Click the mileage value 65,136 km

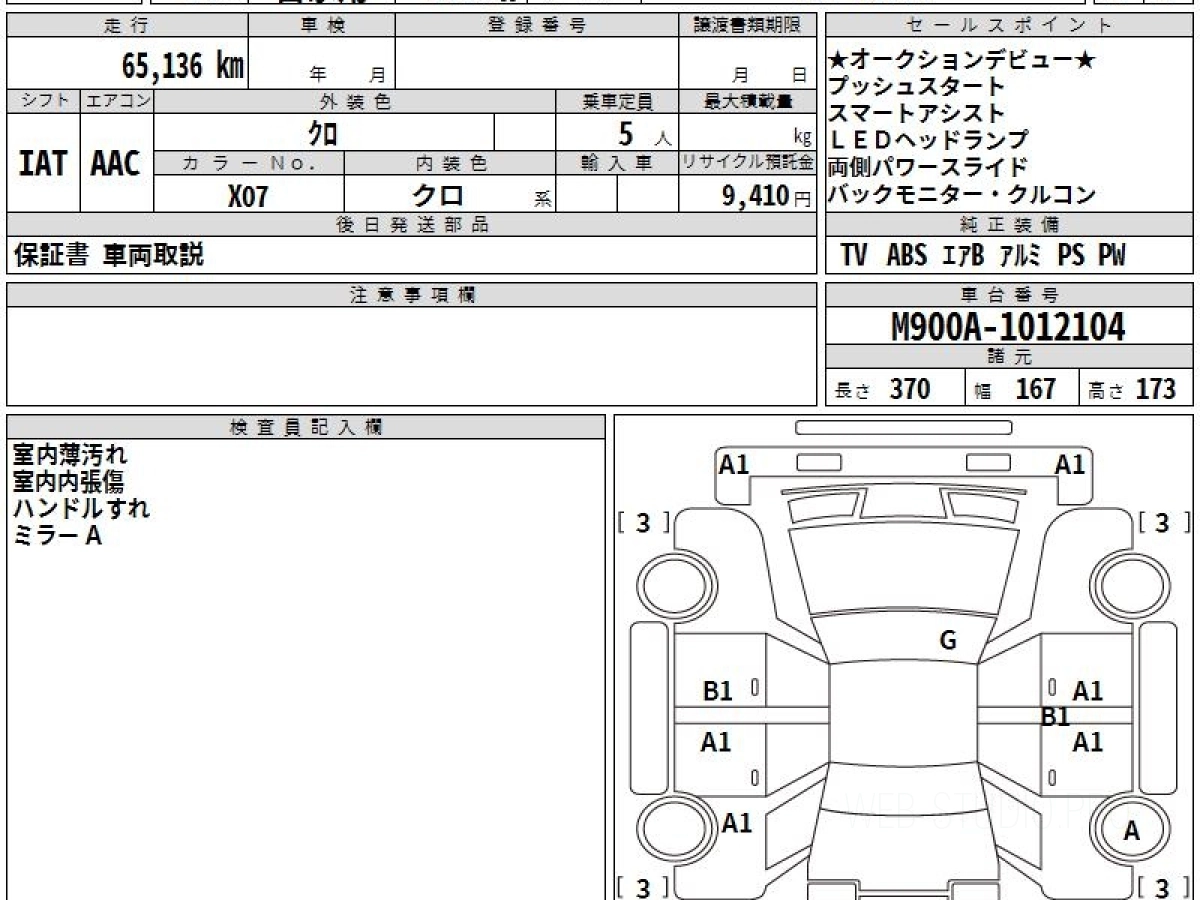point(183,66)
